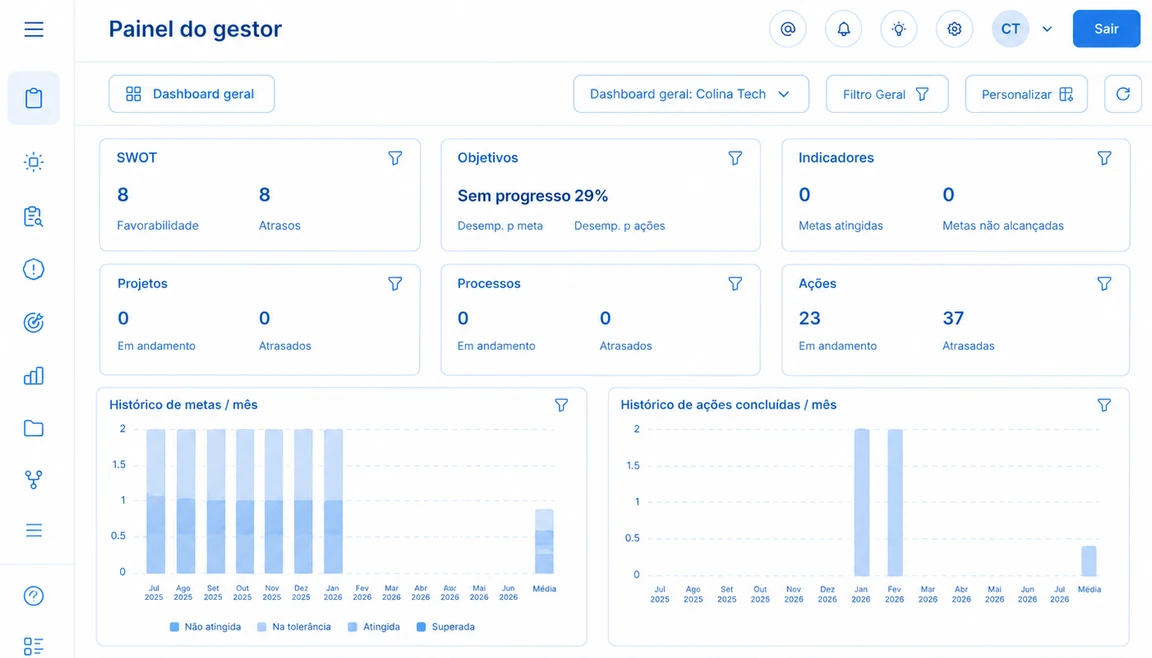Open the Filtro Geral button
This screenshot has width=1152, height=658.
click(x=887, y=94)
